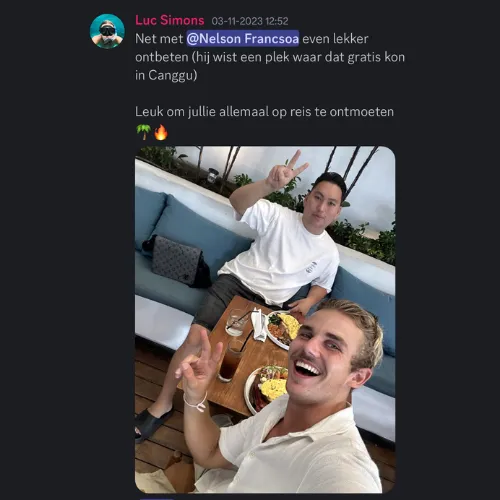Image resolution: width=500 pixels, height=500 pixels.
Task: Click the 'Leuk om jullie allemaal' text line
Action: [264, 112]
